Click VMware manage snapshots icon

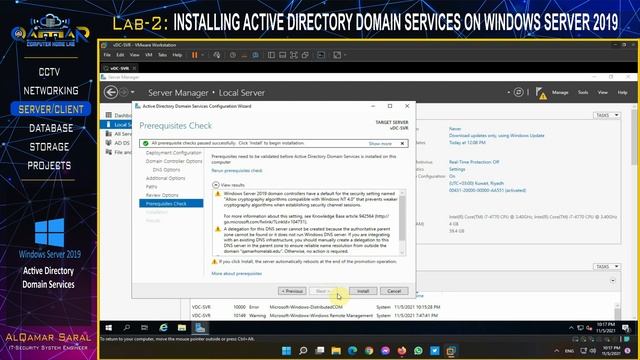pos(256,55)
